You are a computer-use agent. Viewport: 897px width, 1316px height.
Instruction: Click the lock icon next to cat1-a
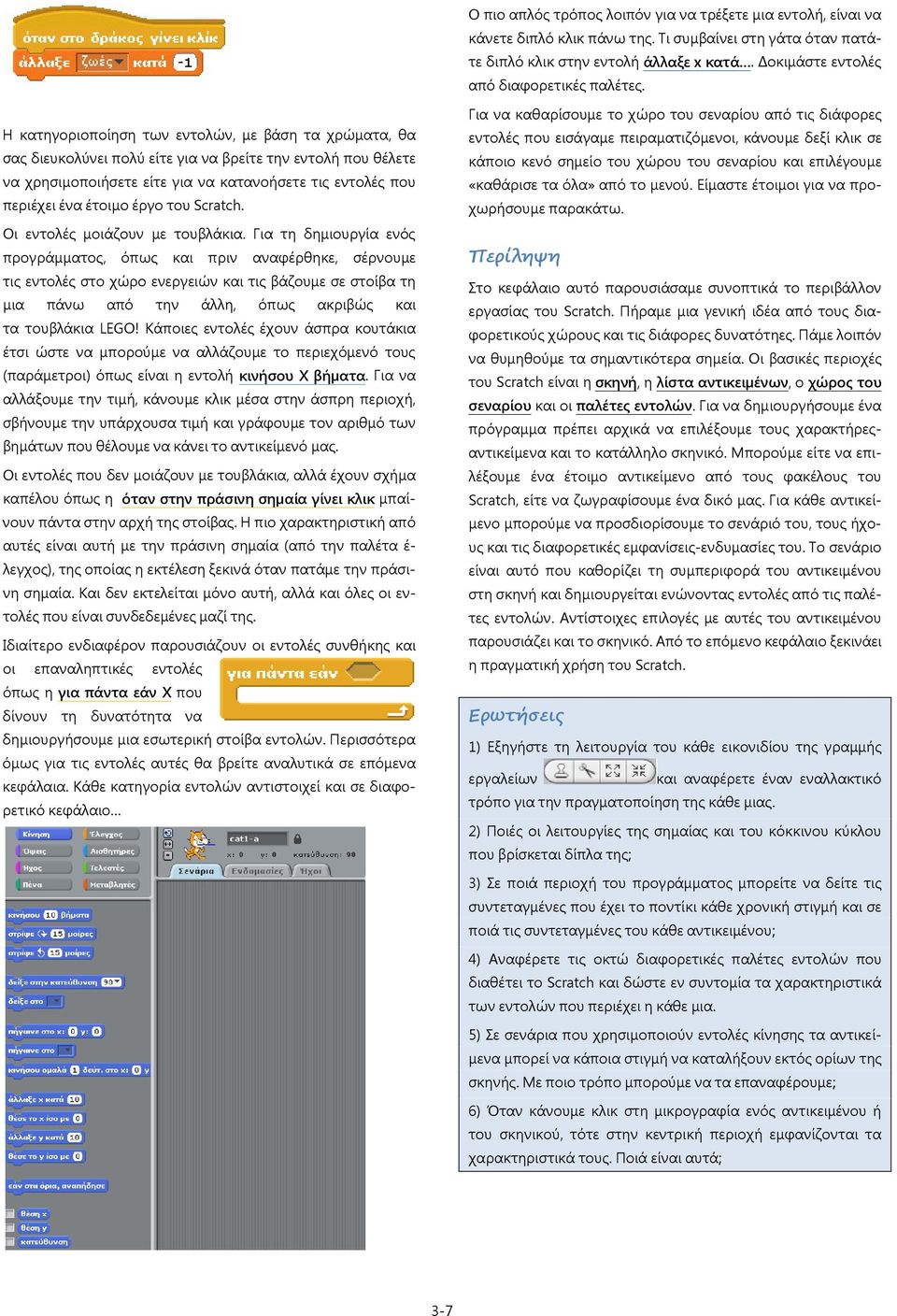[x=297, y=839]
